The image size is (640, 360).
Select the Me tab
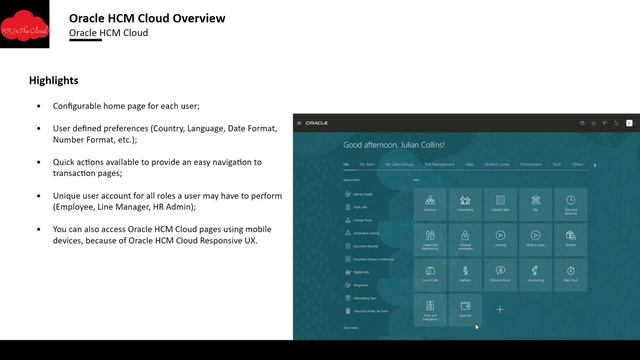(x=346, y=164)
